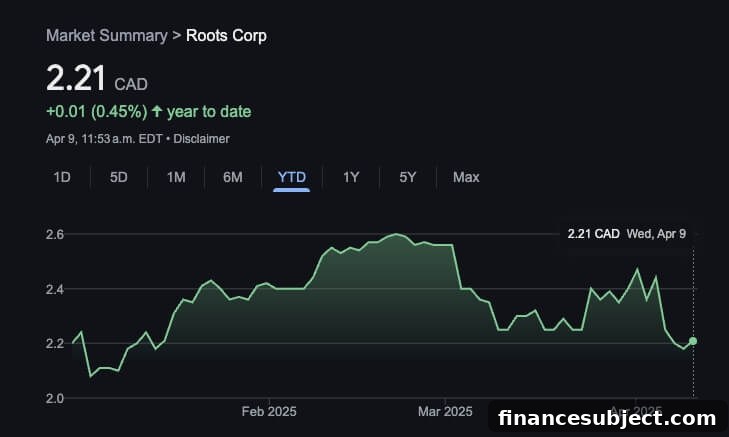Select the YTD time range tab
729x437 pixels.
(x=292, y=177)
